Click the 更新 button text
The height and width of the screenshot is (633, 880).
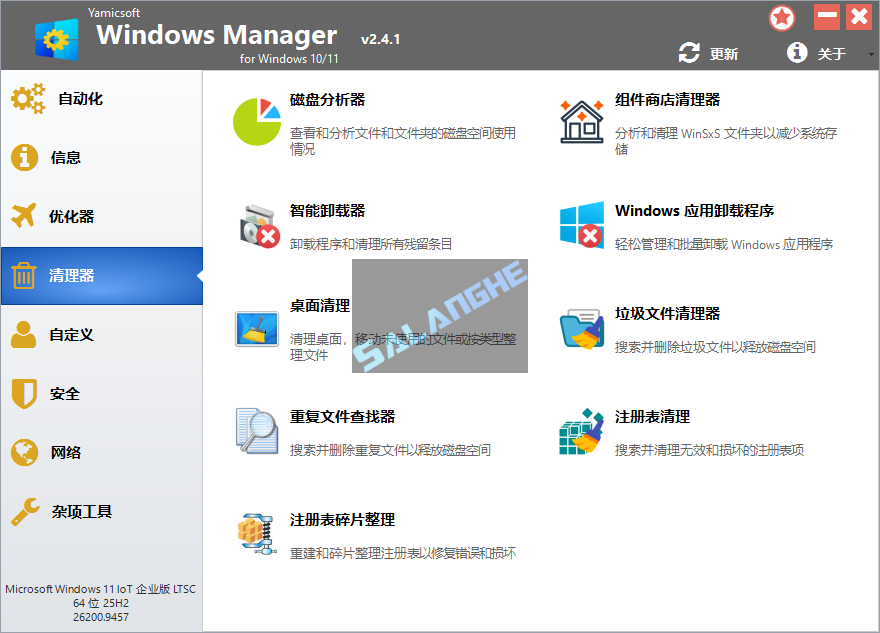coord(724,54)
